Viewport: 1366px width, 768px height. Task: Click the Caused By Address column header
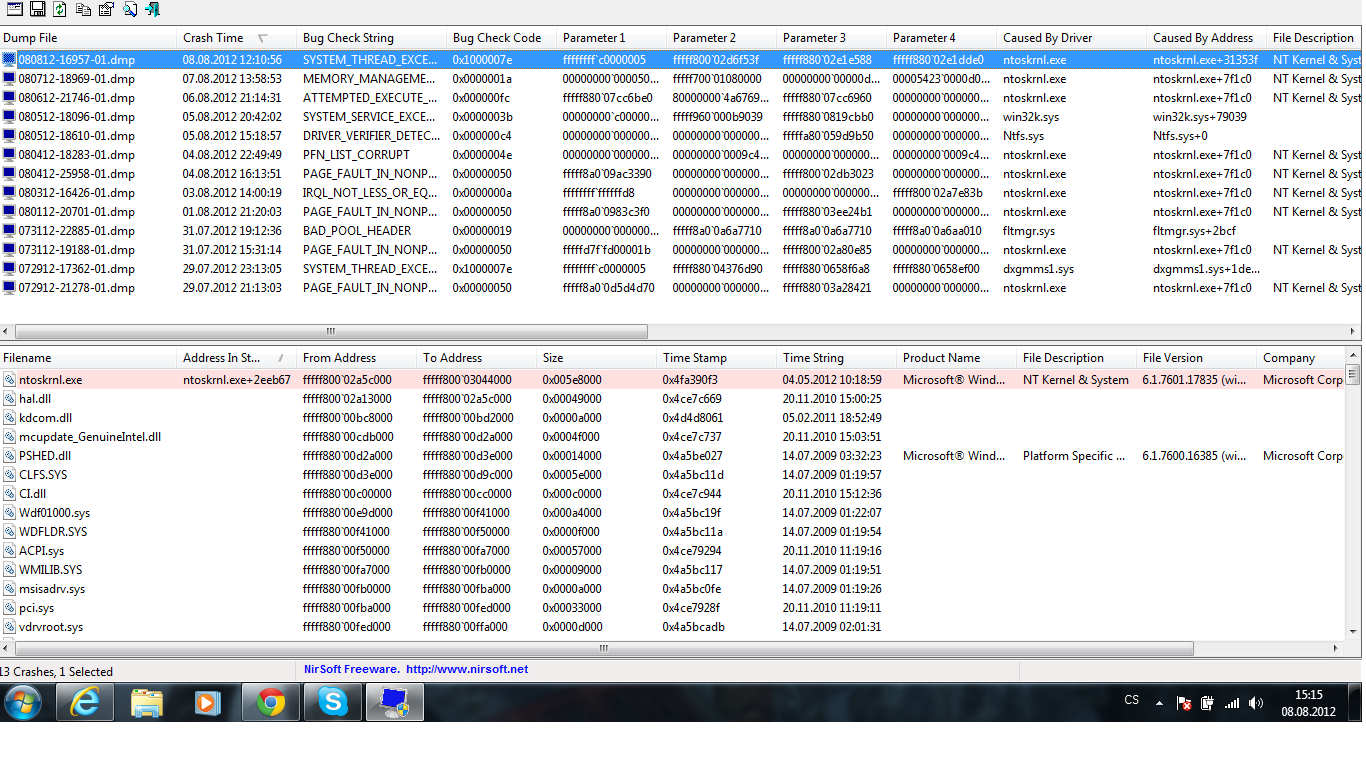(x=1207, y=38)
